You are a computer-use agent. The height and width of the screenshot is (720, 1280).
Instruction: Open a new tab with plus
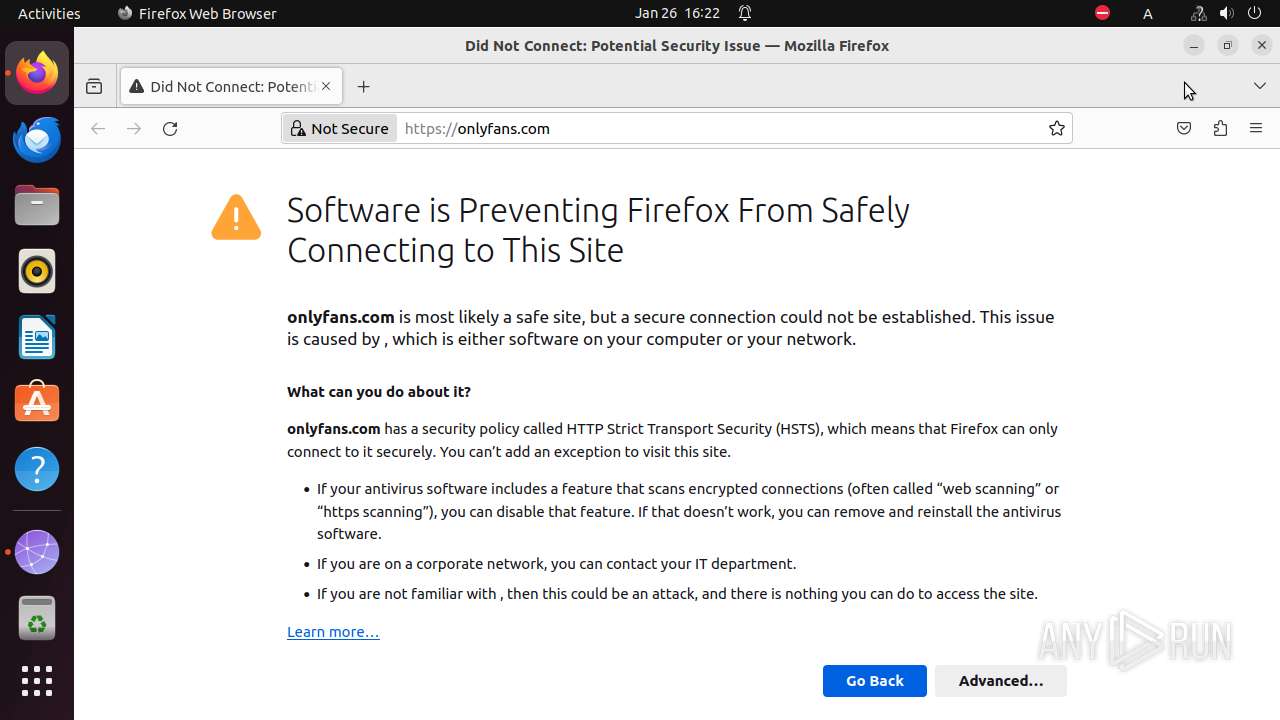coord(363,87)
